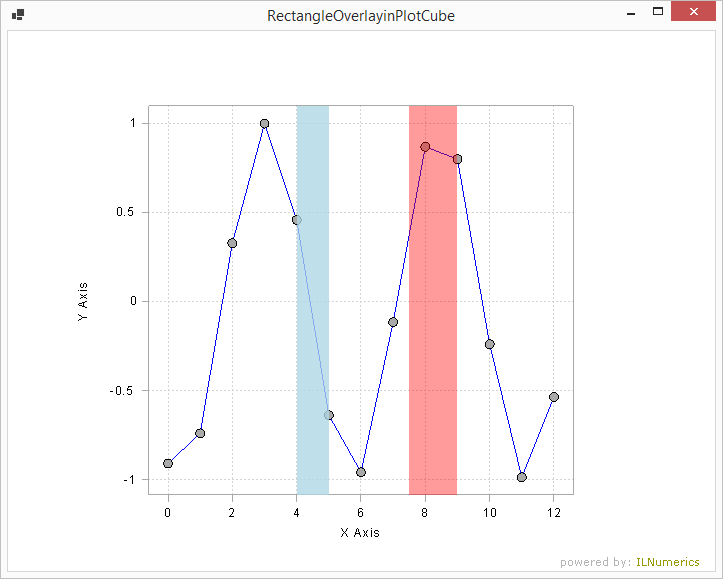The width and height of the screenshot is (723, 579).
Task: Select the data point marker at x=7
Action: 393,322
